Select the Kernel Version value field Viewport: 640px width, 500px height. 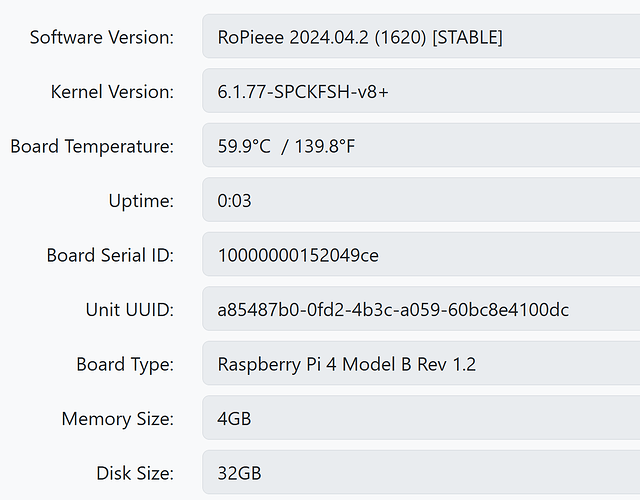(421, 91)
